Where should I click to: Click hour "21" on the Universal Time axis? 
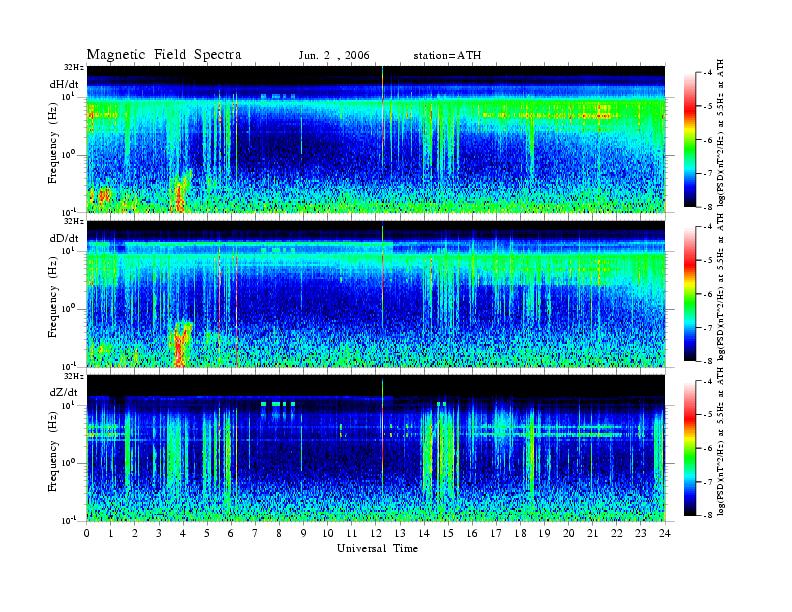tap(593, 533)
